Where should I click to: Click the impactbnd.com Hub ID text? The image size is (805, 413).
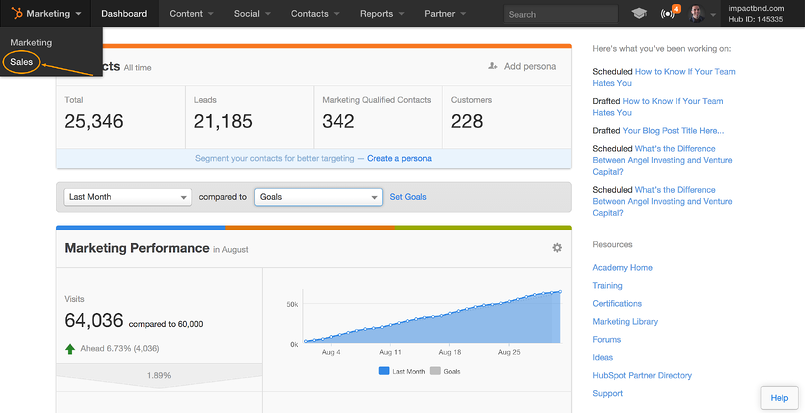pos(756,14)
